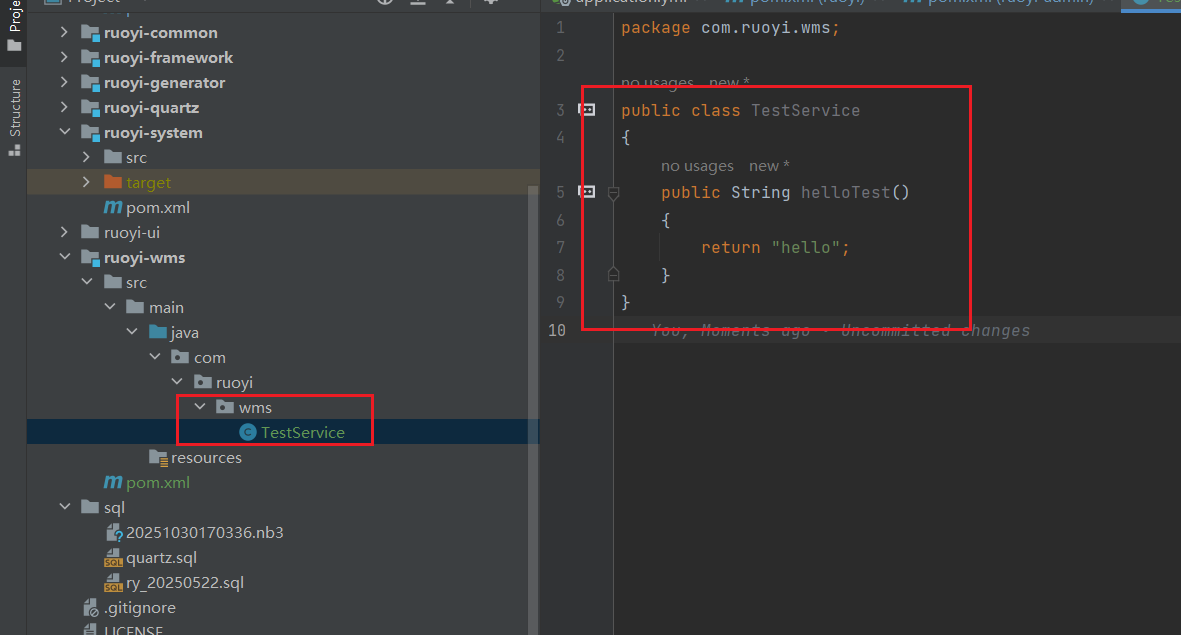Click the orange target folder icon
This screenshot has width=1181, height=635.
(113, 182)
